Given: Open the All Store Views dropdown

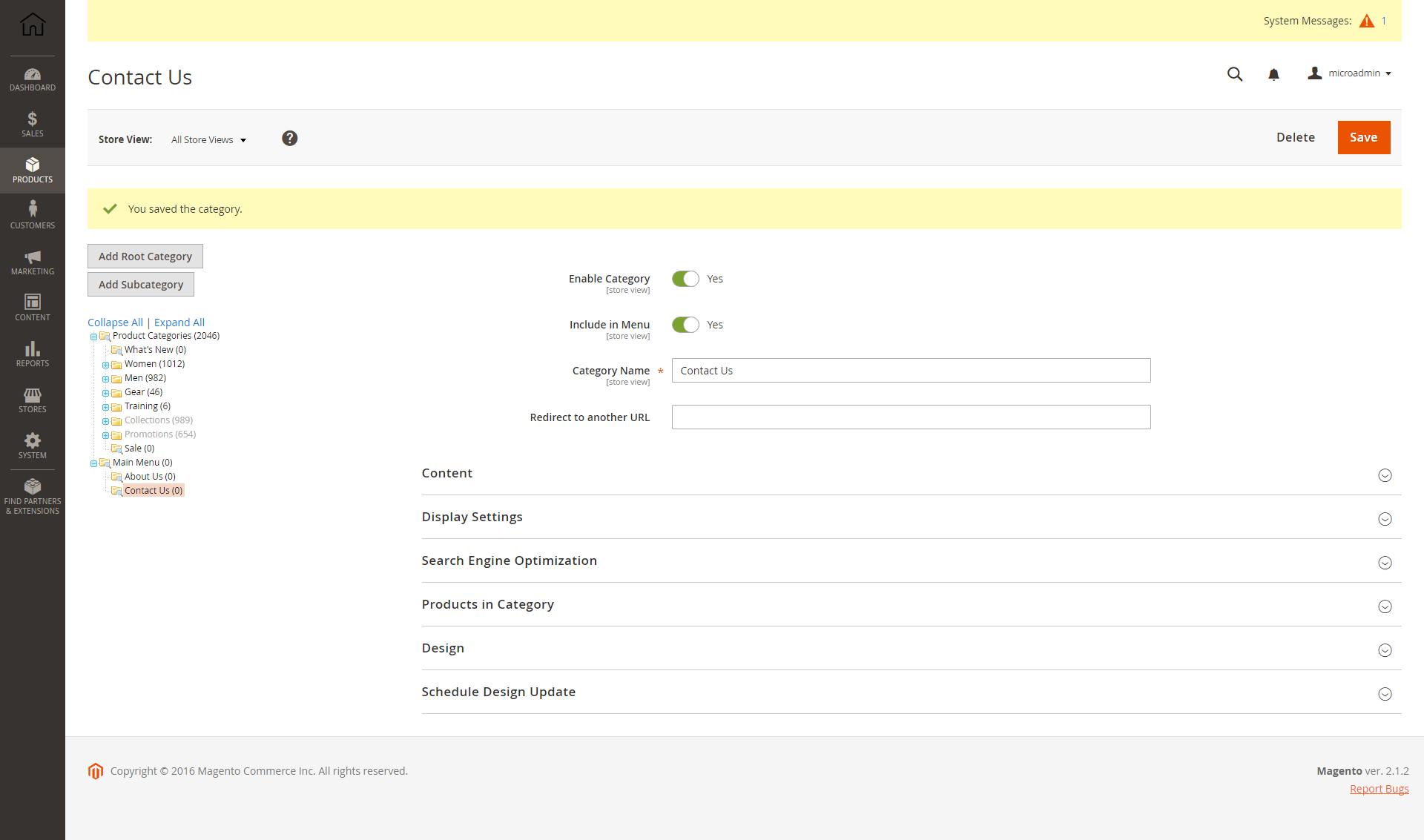Looking at the screenshot, I should point(208,139).
